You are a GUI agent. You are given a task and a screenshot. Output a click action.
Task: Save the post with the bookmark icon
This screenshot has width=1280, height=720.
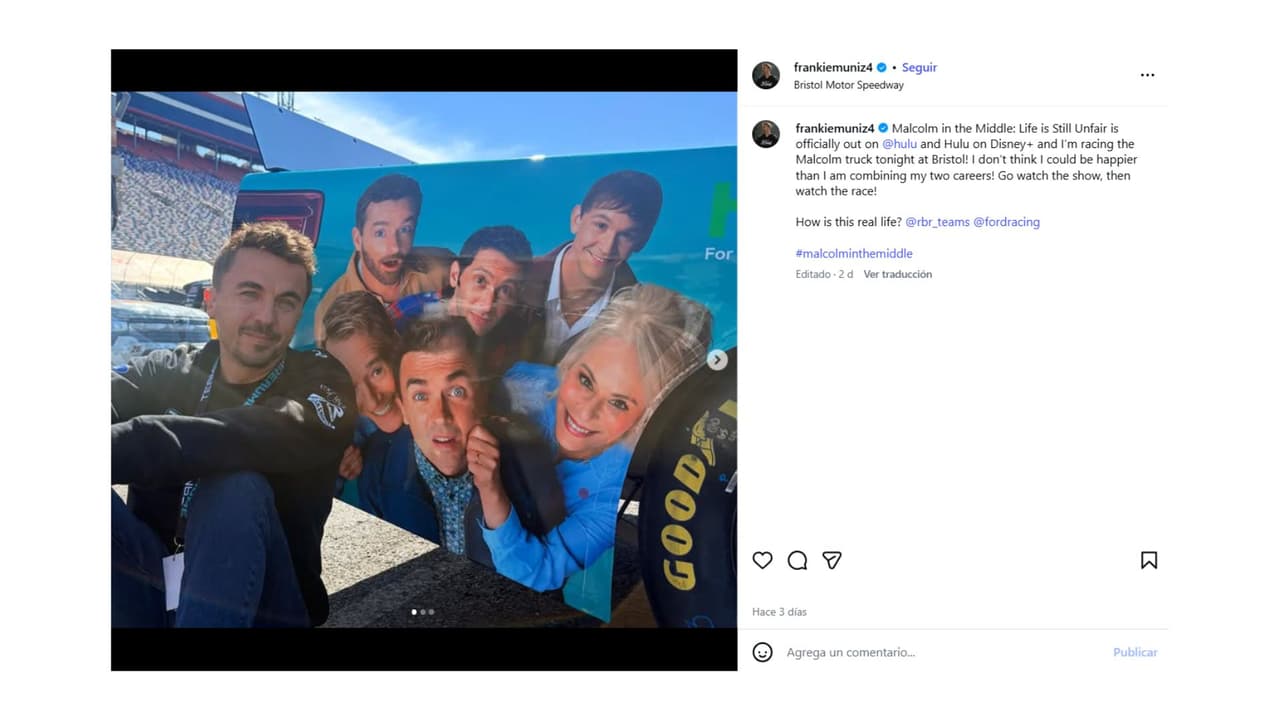[1149, 560]
